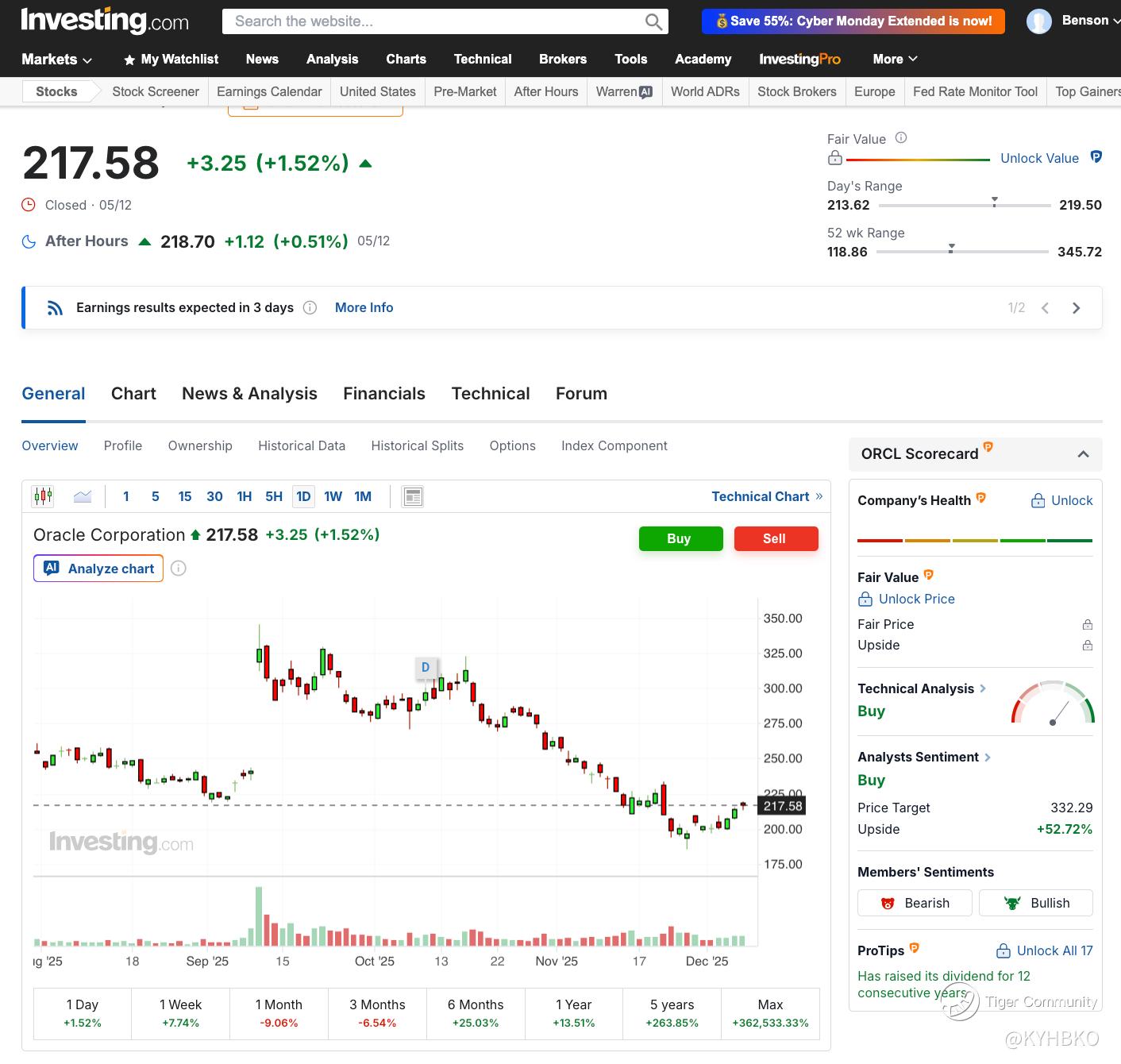This screenshot has height=1064, width=1121.
Task: Select the 1H chart interval
Action: [x=245, y=496]
